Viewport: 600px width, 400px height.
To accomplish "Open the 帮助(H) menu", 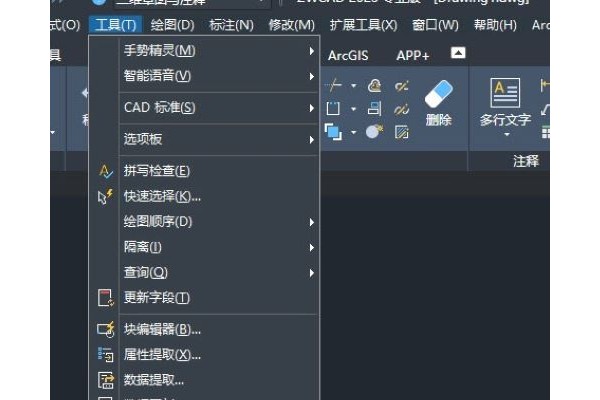I will coord(496,25).
